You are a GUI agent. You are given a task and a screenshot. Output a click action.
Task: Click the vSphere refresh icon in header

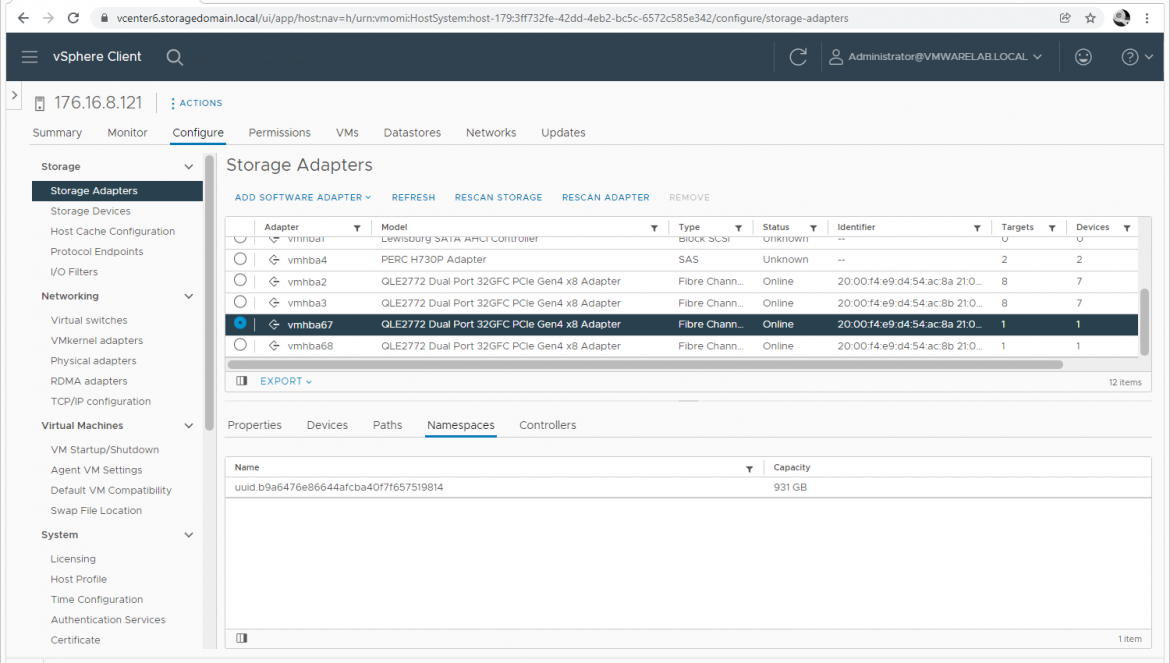(798, 57)
